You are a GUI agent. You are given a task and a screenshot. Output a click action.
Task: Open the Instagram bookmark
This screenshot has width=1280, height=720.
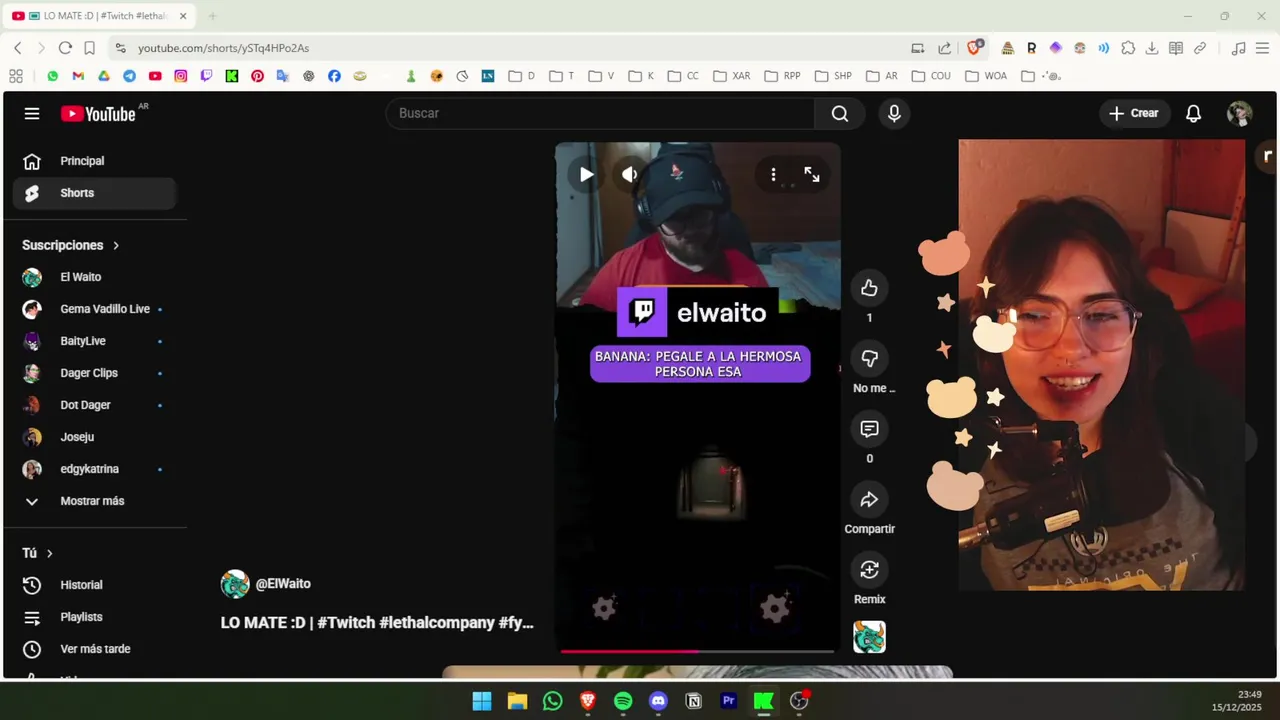180,76
